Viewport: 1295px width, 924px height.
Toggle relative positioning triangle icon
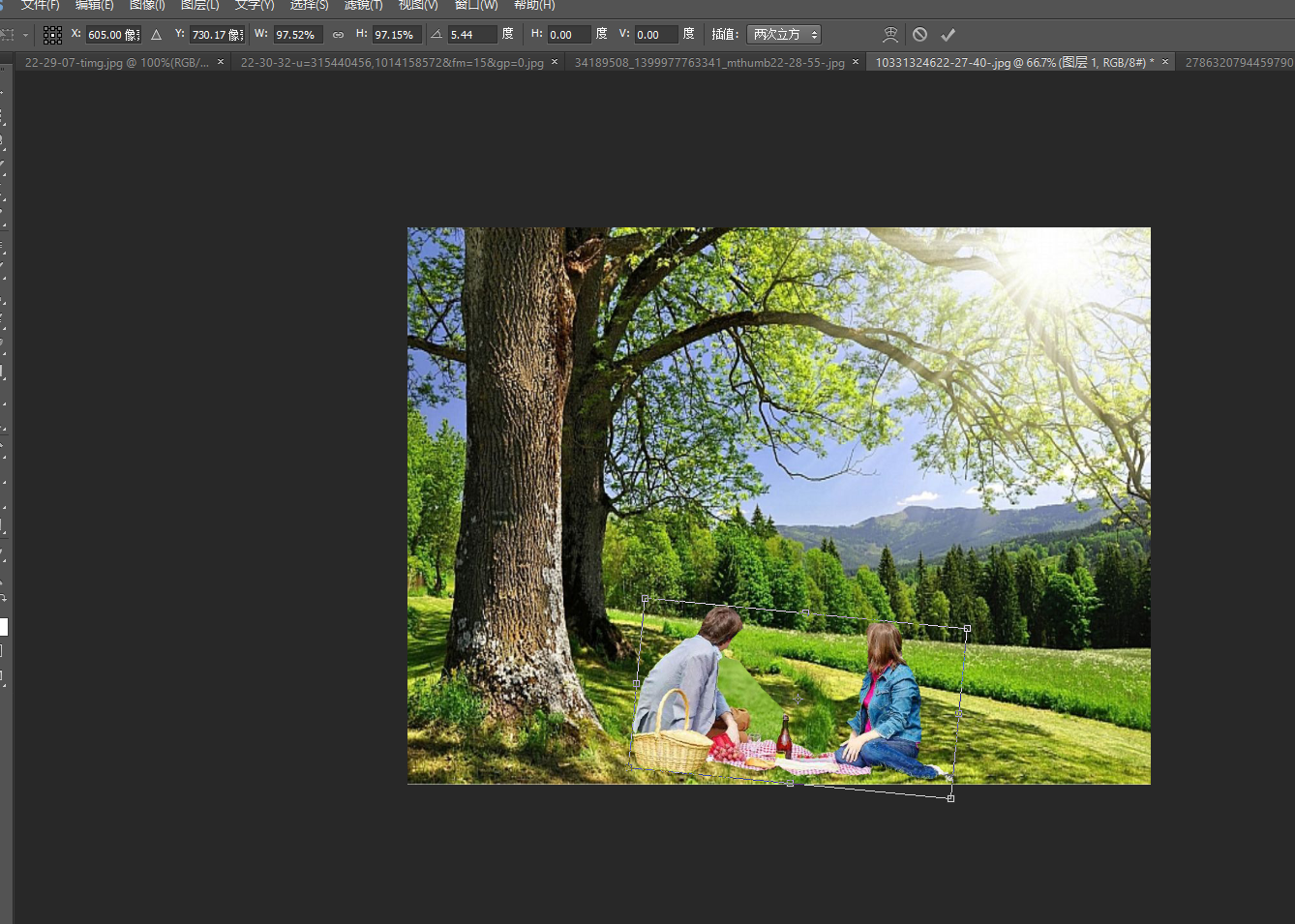(157, 35)
